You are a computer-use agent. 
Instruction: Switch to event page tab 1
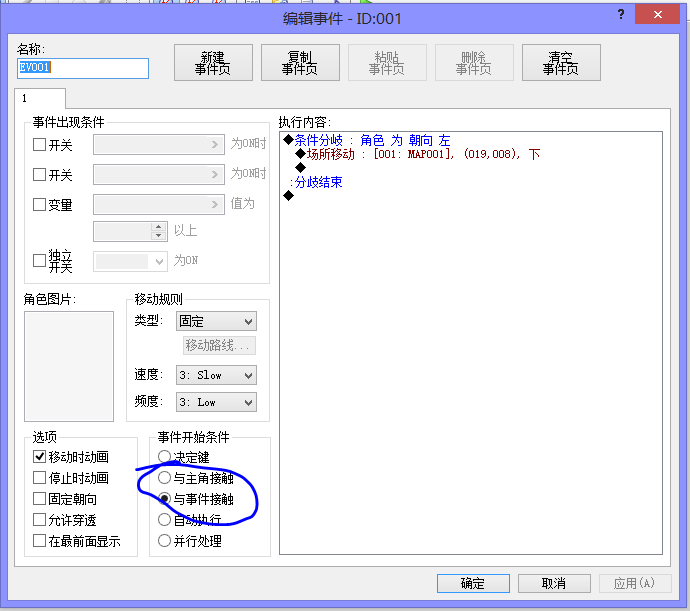click(x=40, y=98)
